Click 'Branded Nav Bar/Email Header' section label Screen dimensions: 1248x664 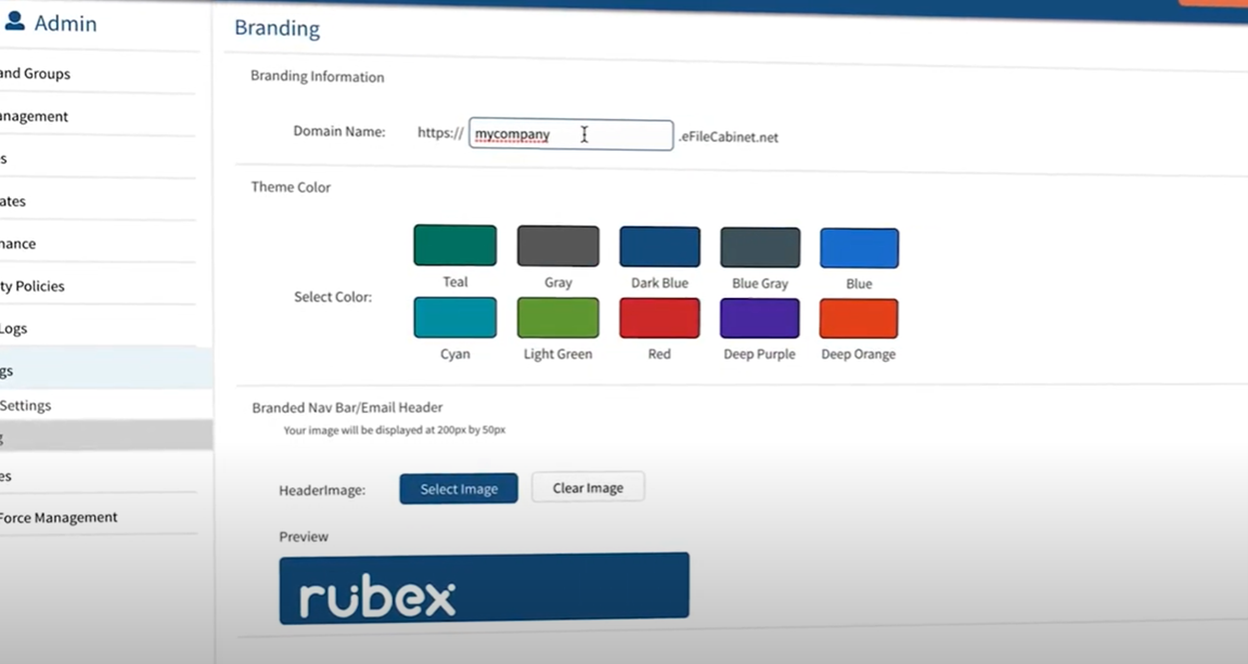pos(347,408)
